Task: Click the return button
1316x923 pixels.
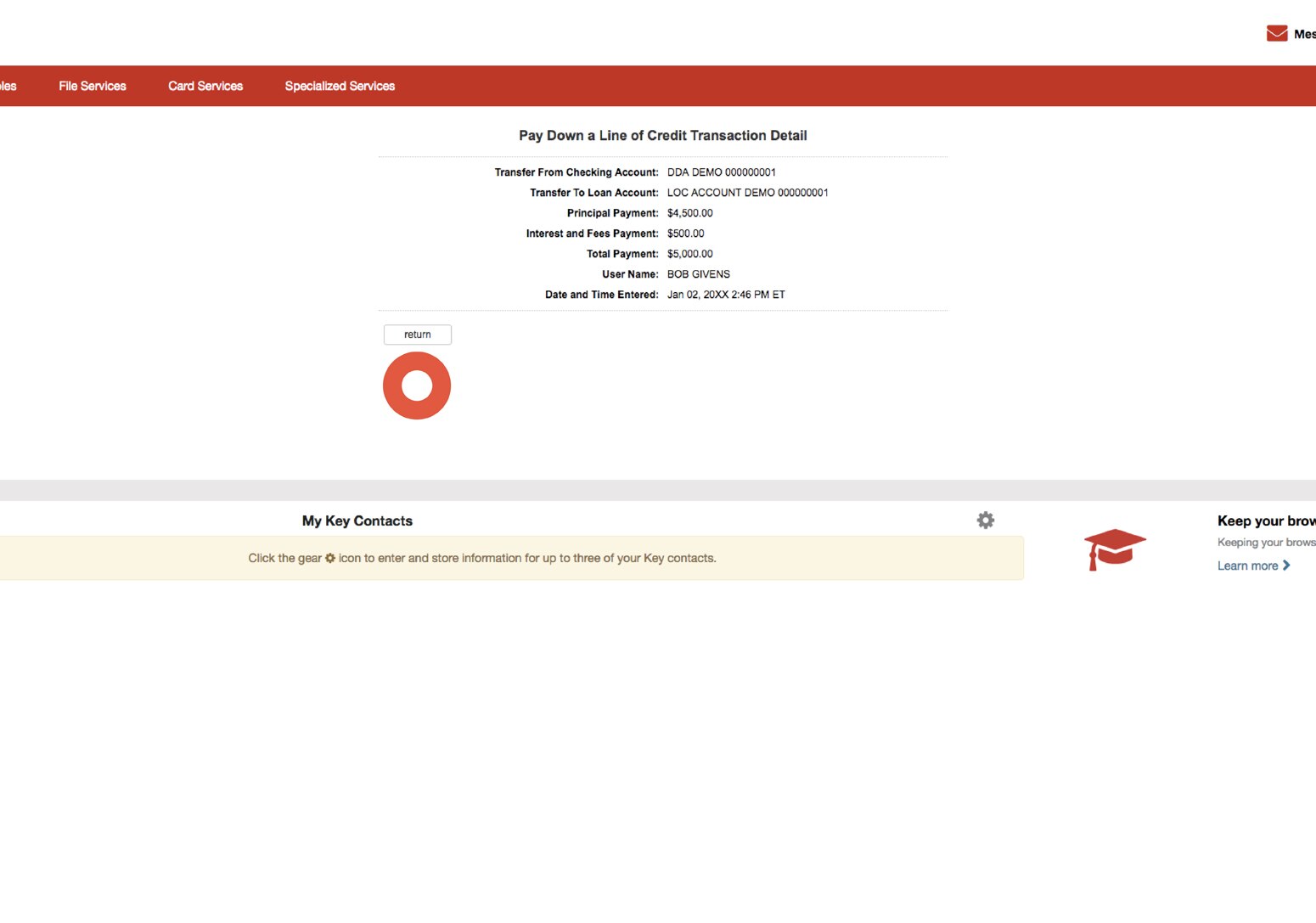Action: (x=417, y=334)
